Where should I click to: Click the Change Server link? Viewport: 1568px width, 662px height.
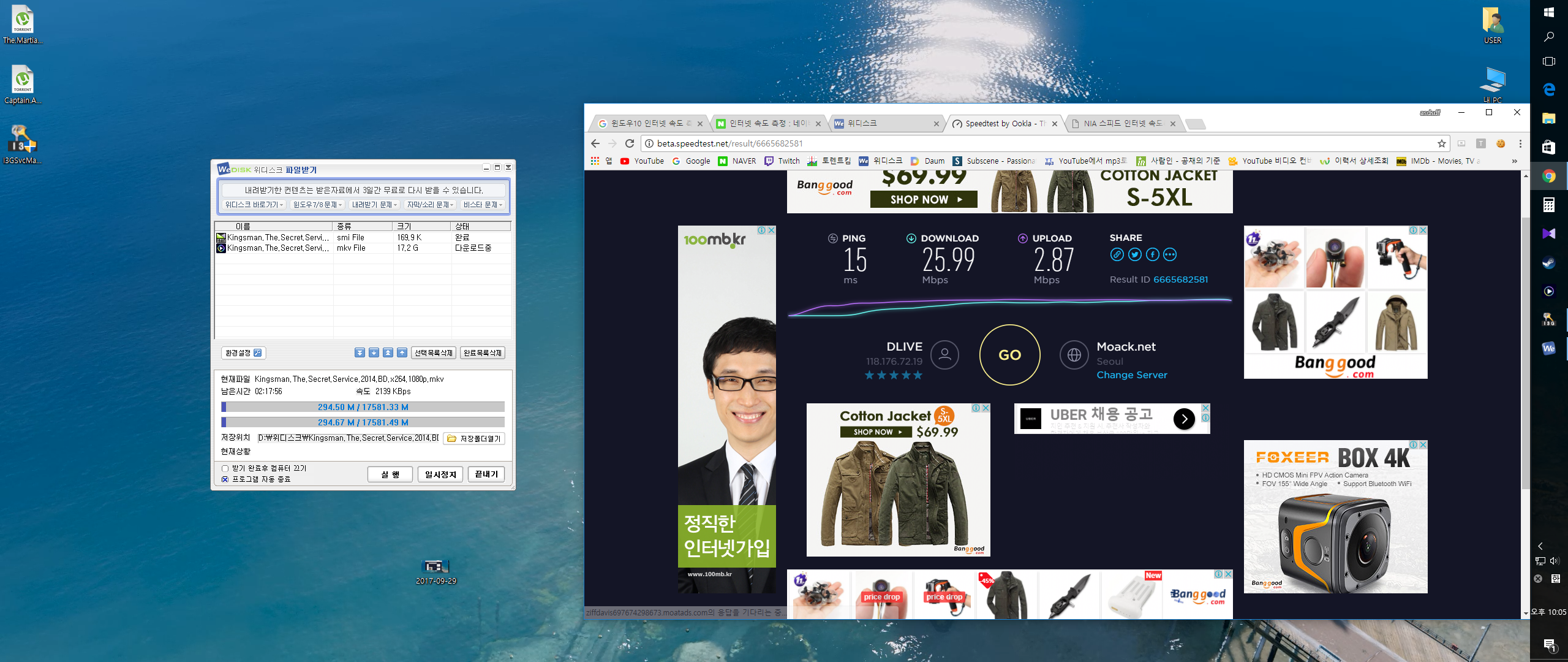coord(1131,375)
